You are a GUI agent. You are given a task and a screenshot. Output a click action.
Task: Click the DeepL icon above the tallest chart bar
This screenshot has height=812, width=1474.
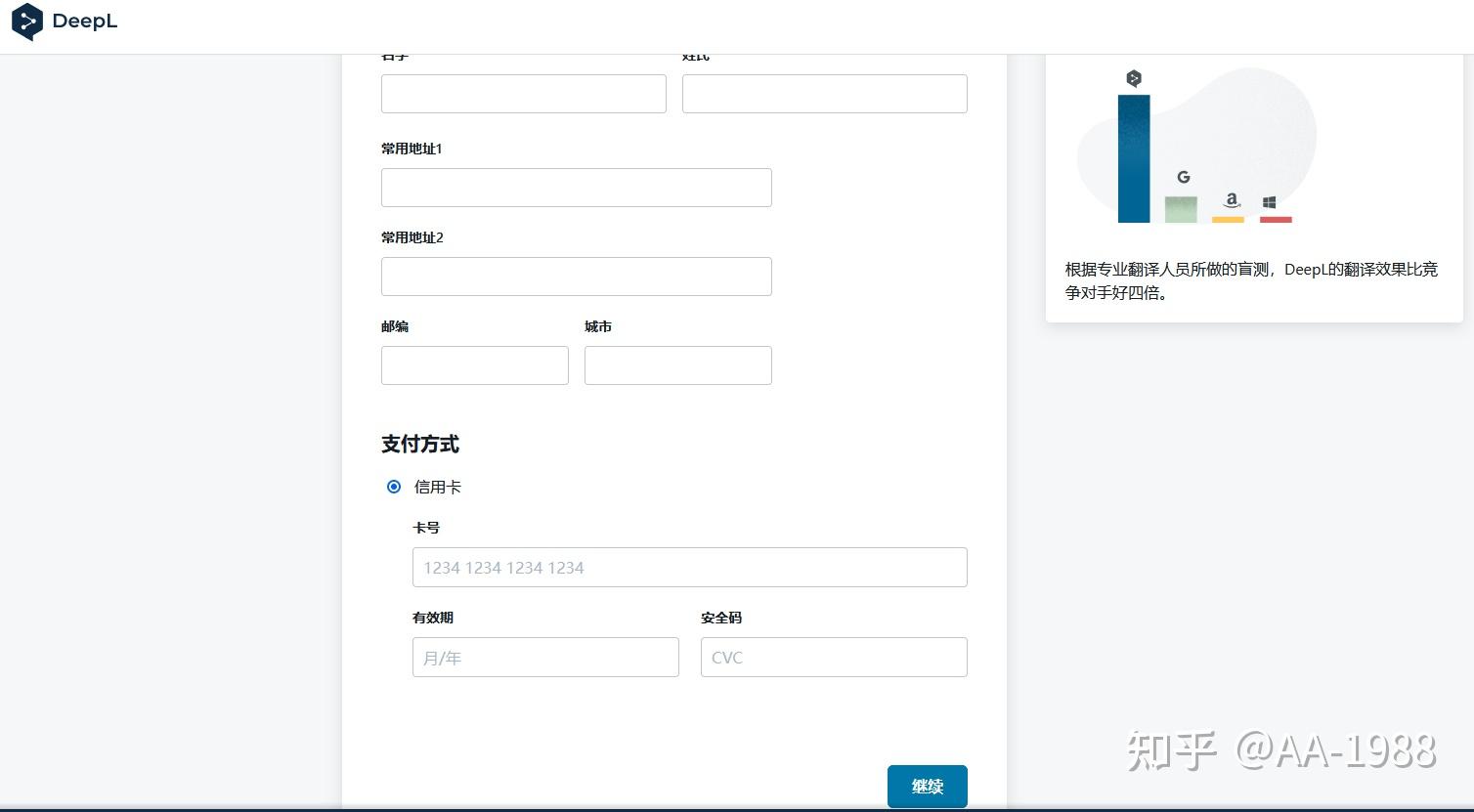point(1134,78)
